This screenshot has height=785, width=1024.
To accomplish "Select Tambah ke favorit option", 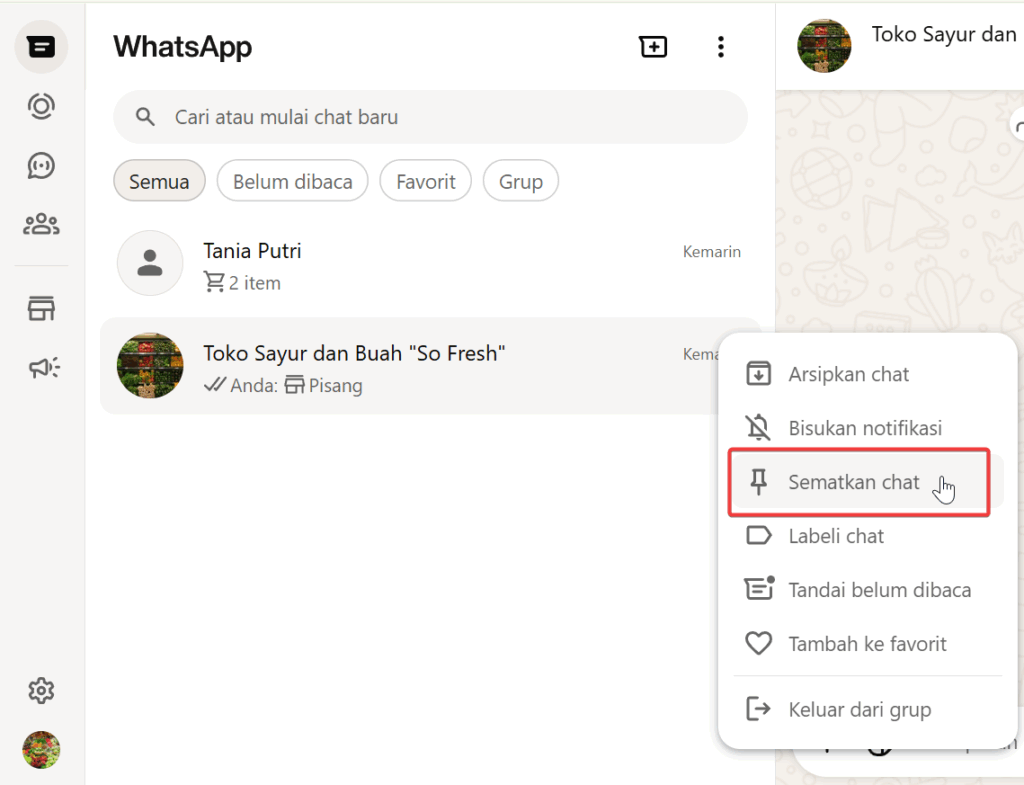I will tap(867, 644).
